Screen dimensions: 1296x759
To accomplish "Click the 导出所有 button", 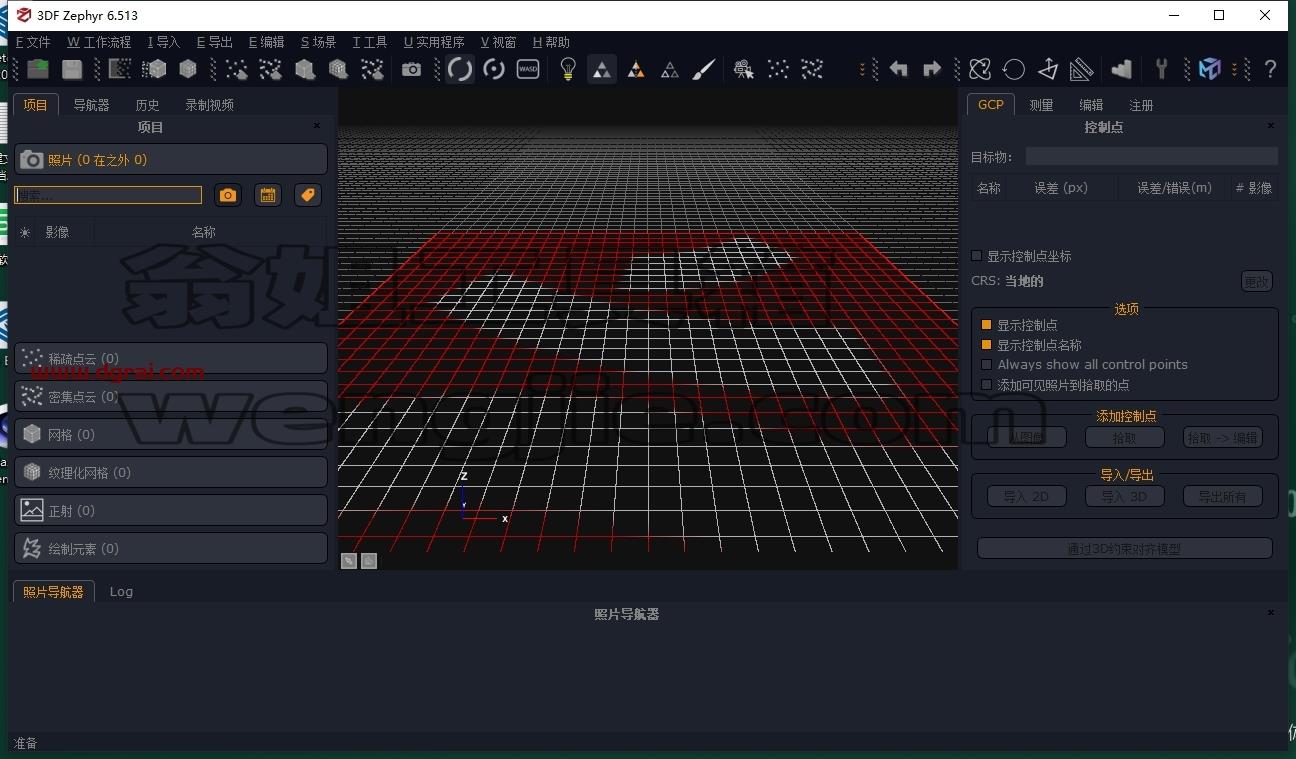I will [1222, 496].
